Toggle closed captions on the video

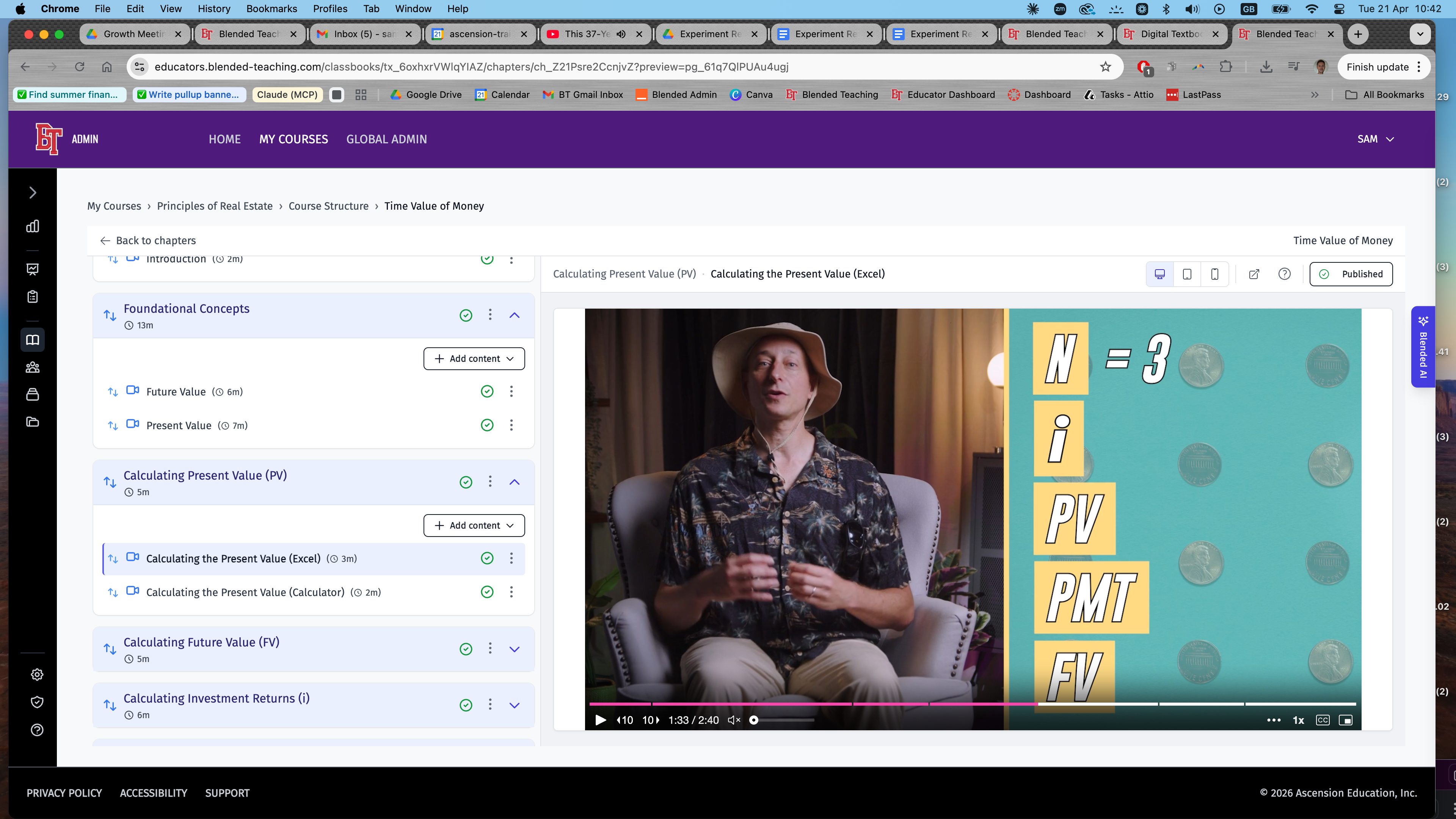[1323, 720]
